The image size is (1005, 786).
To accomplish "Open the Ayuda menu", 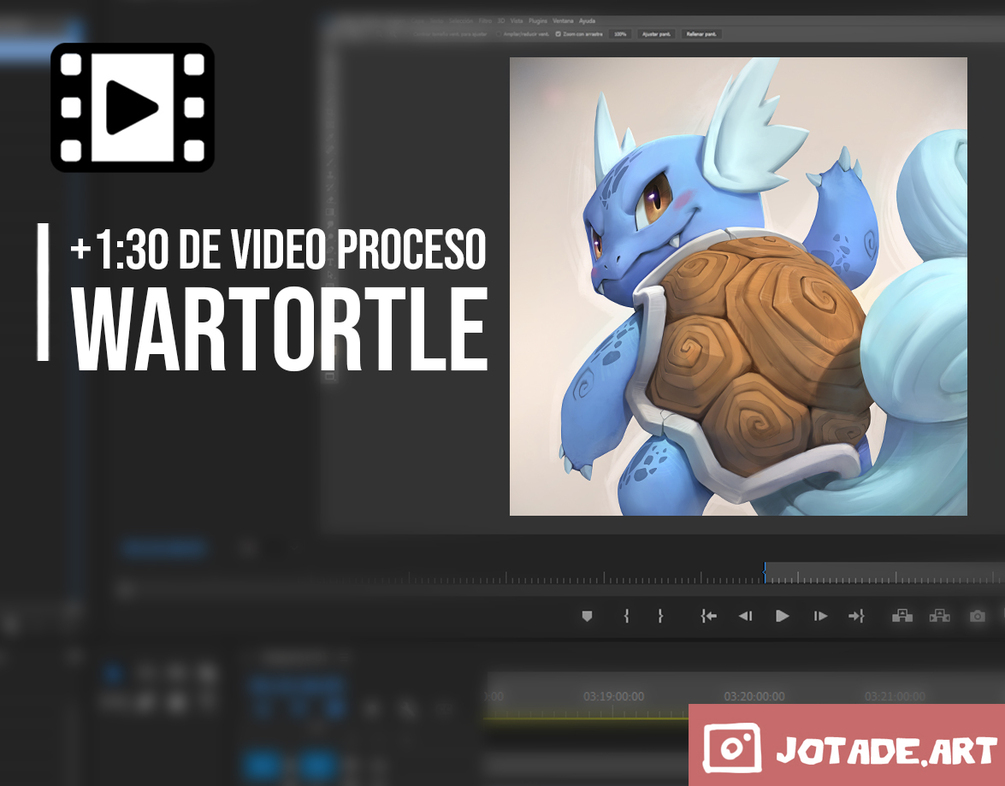I will (587, 21).
